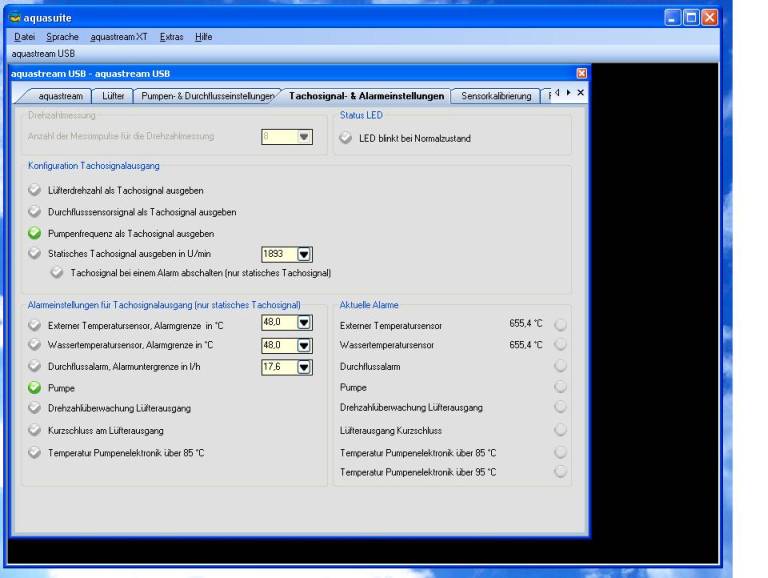The image size is (768, 578).
Task: Expand the Durchflussalarm 17,6 dropdown
Action: pos(305,367)
